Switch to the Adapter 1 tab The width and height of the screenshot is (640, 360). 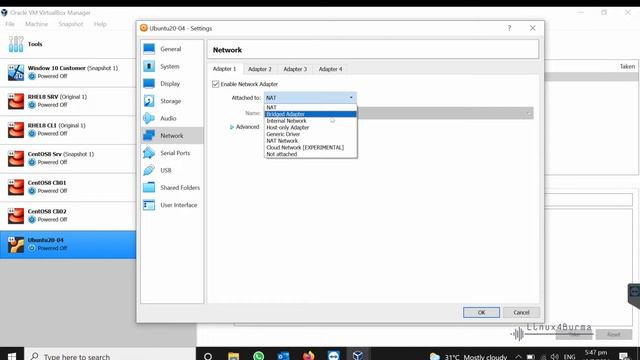pos(224,69)
